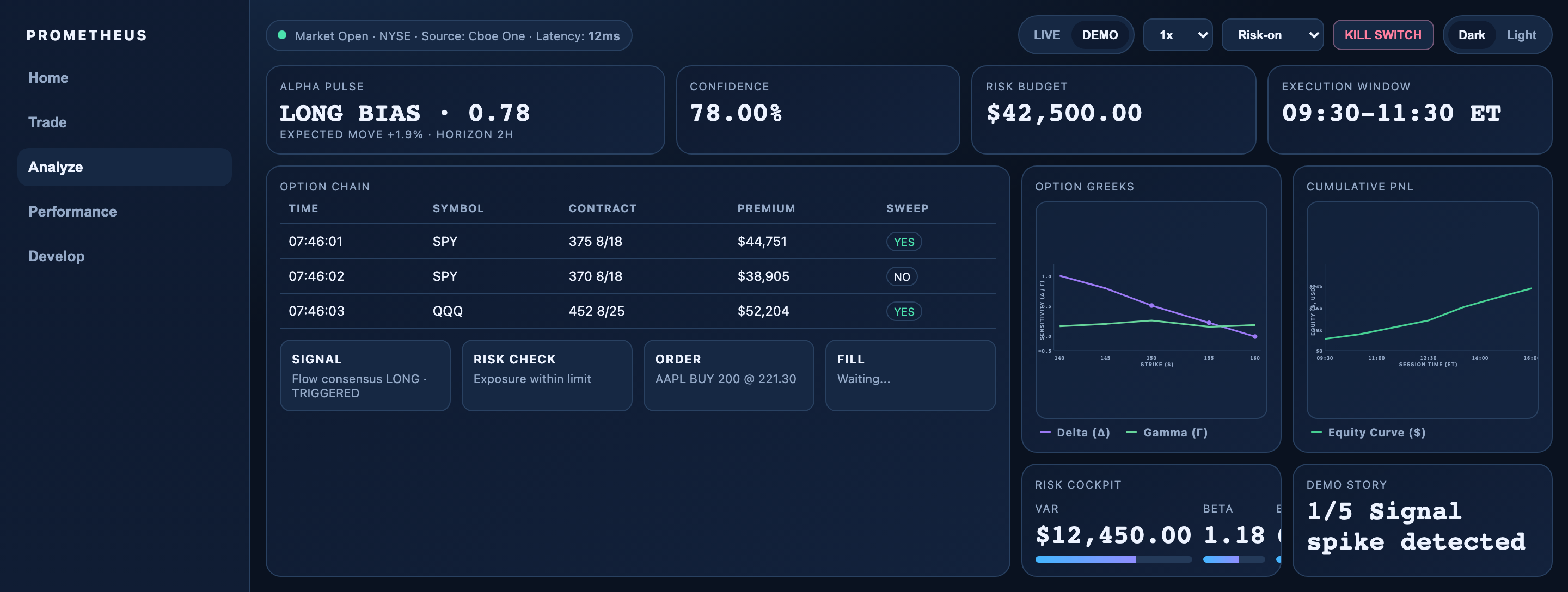The width and height of the screenshot is (1568, 592).
Task: Click the 07:46:02 time cell
Action: click(x=316, y=276)
